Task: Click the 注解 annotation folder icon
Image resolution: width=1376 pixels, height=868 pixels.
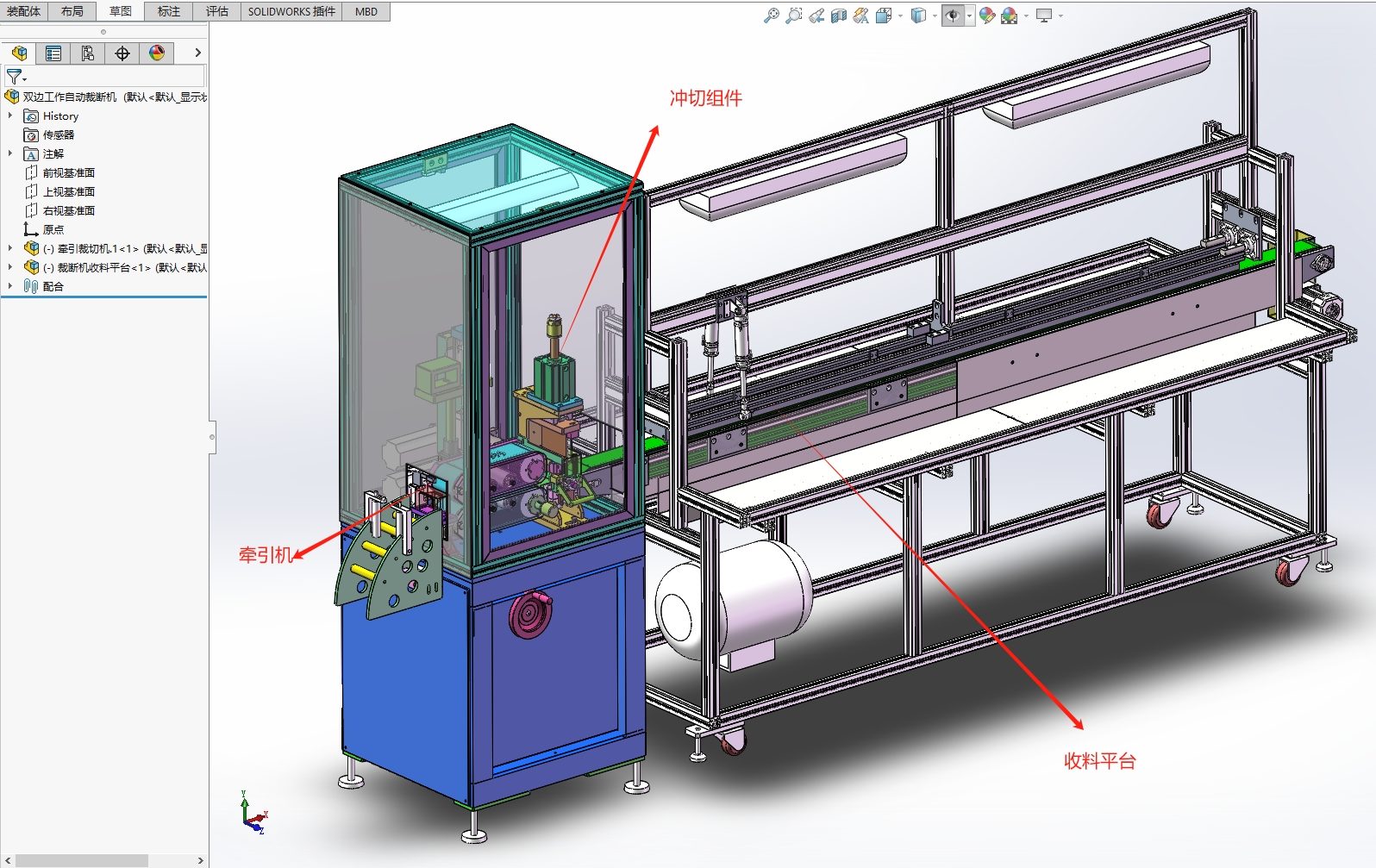Action: (x=31, y=153)
